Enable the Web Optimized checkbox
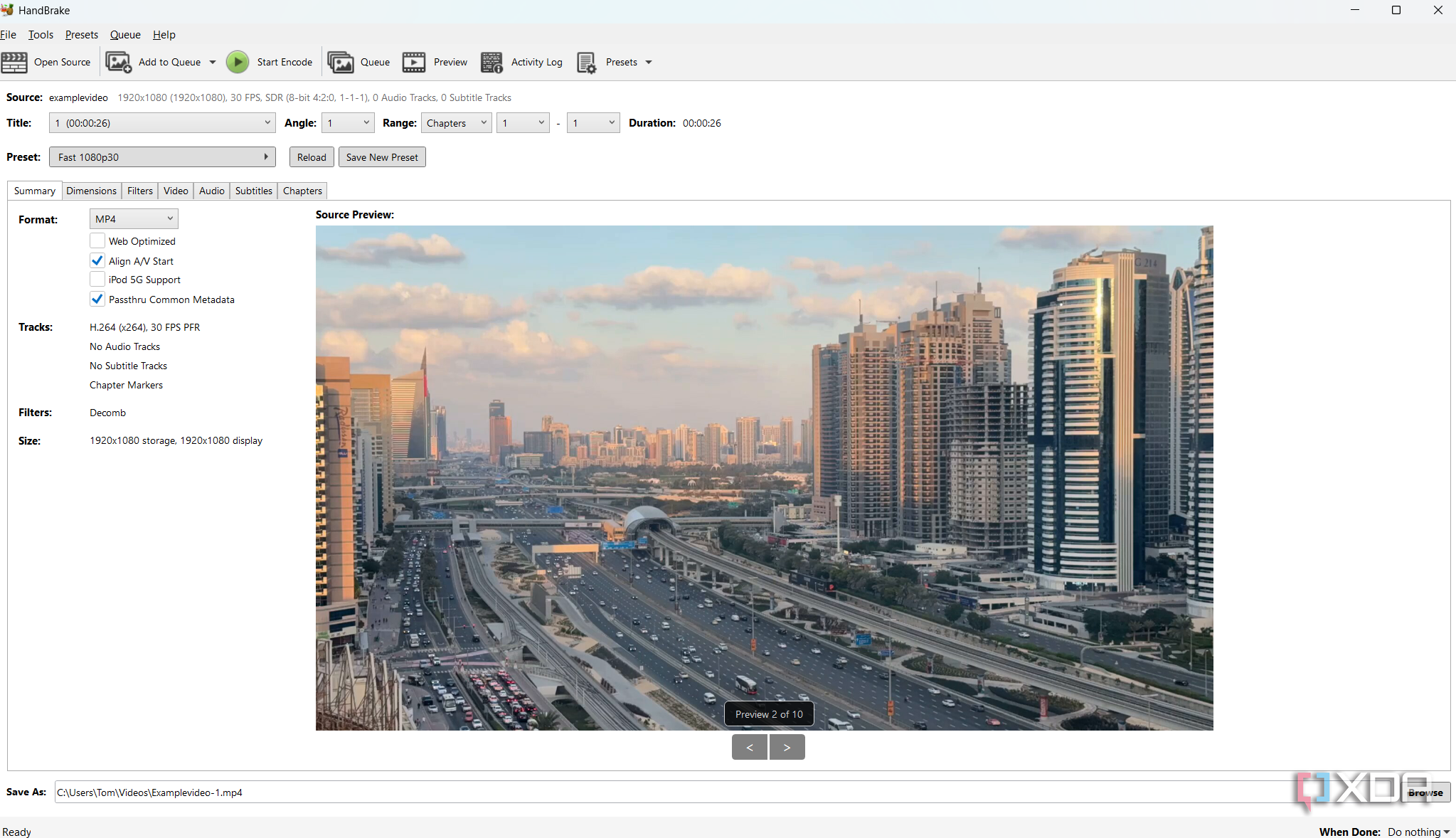1456x838 pixels. (97, 241)
